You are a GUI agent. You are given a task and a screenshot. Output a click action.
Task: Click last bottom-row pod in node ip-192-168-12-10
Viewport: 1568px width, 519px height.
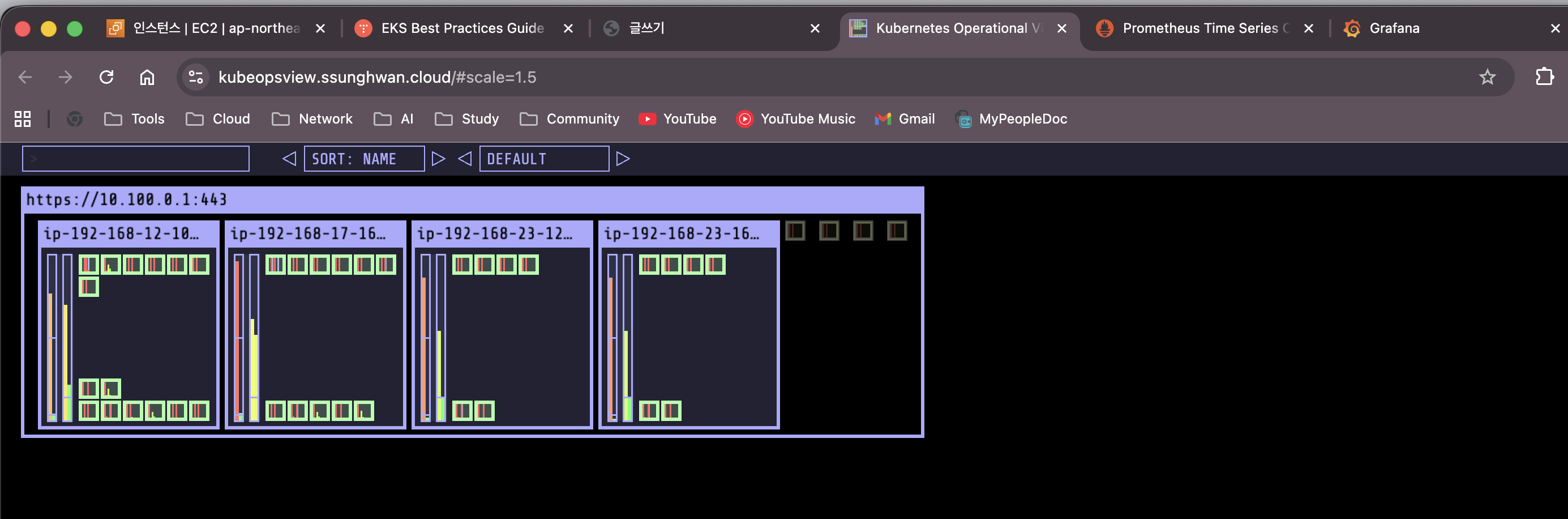tap(199, 411)
